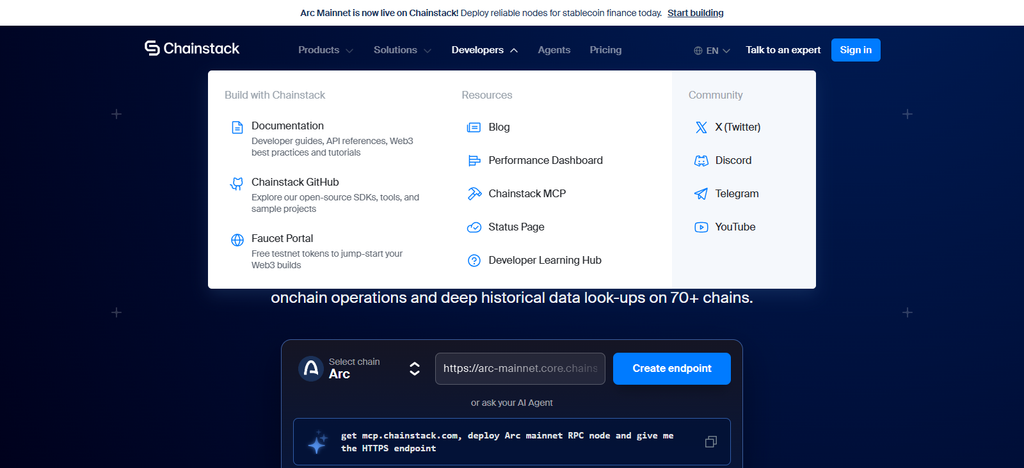The image size is (1024, 468).
Task: Open the EN language dropdown
Action: click(x=712, y=50)
